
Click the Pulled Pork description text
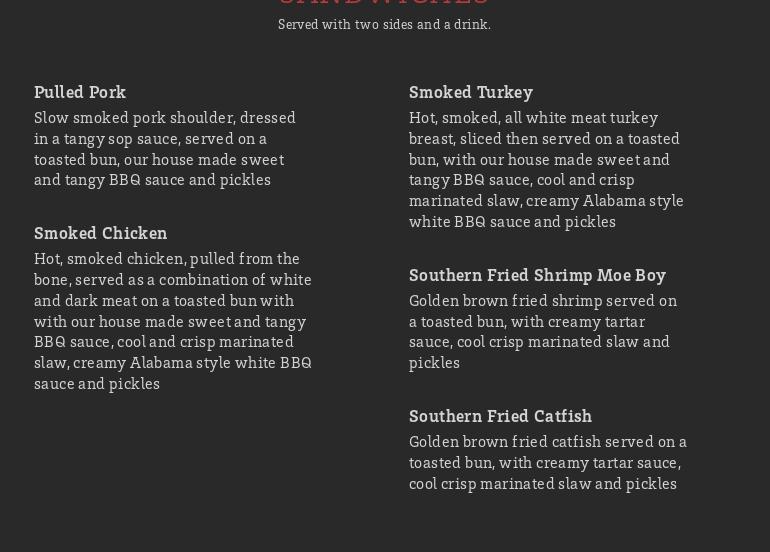coord(165,149)
